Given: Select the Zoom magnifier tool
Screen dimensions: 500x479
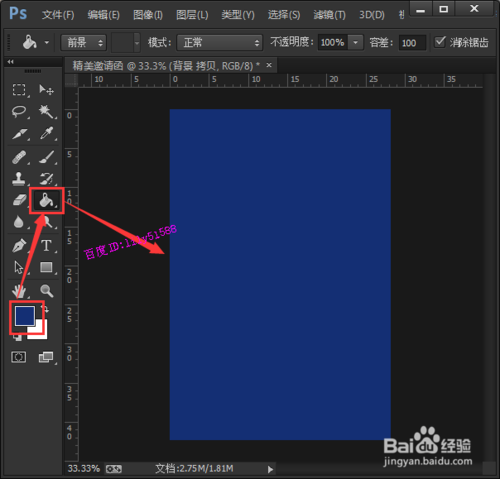Looking at the screenshot, I should point(46,291).
